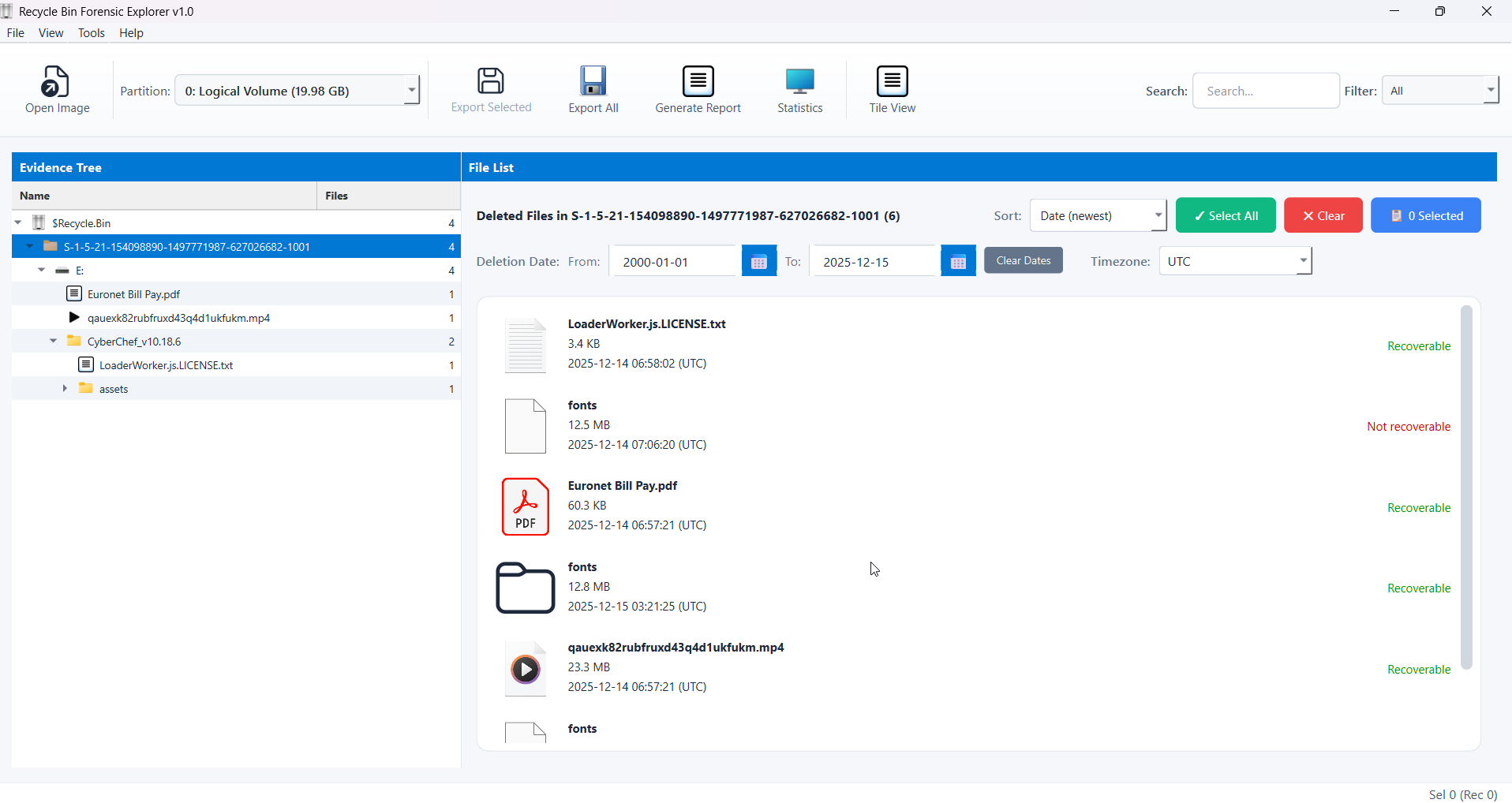
Task: Open the From date calendar picker
Action: coord(758,262)
